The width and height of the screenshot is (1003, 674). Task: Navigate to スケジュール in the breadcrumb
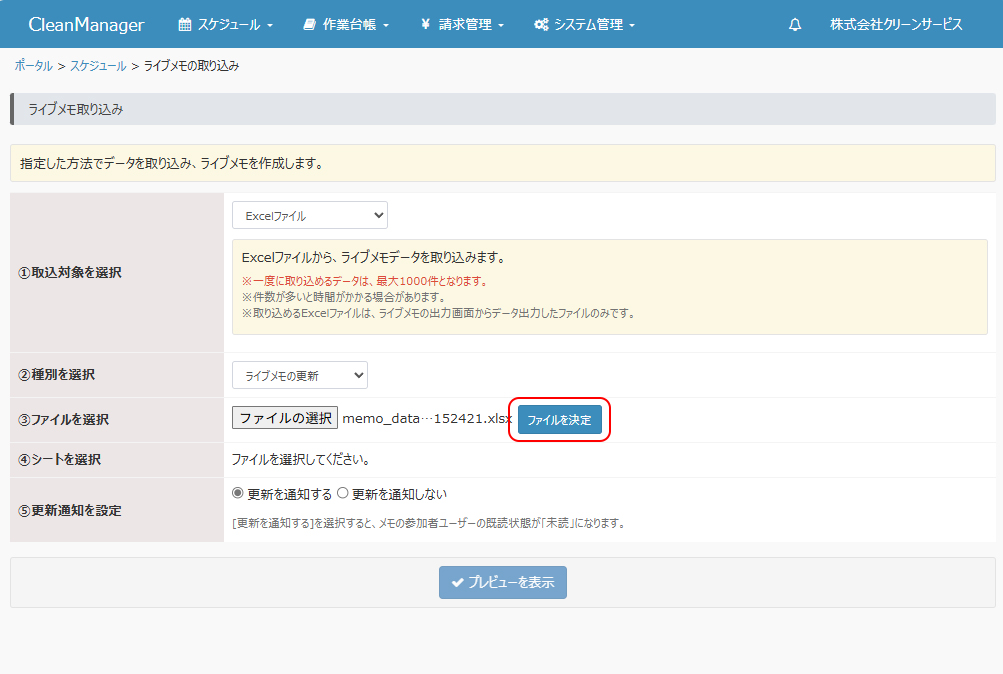pyautogui.click(x=98, y=66)
